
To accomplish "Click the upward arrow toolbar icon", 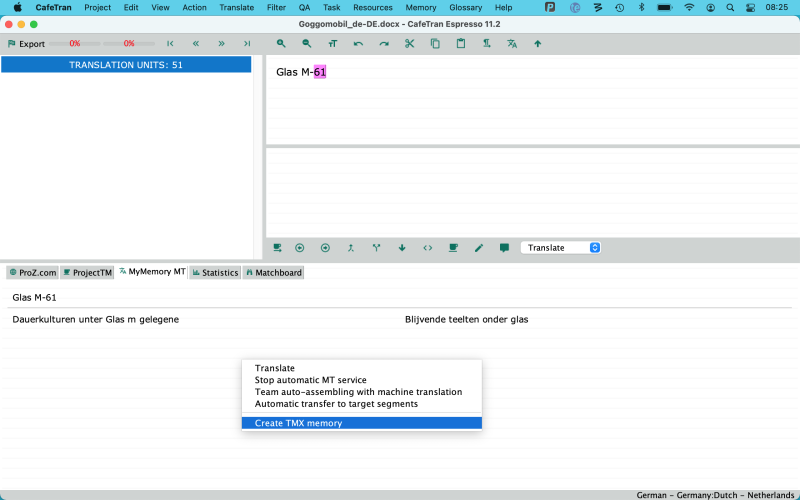I will pyautogui.click(x=538, y=44).
